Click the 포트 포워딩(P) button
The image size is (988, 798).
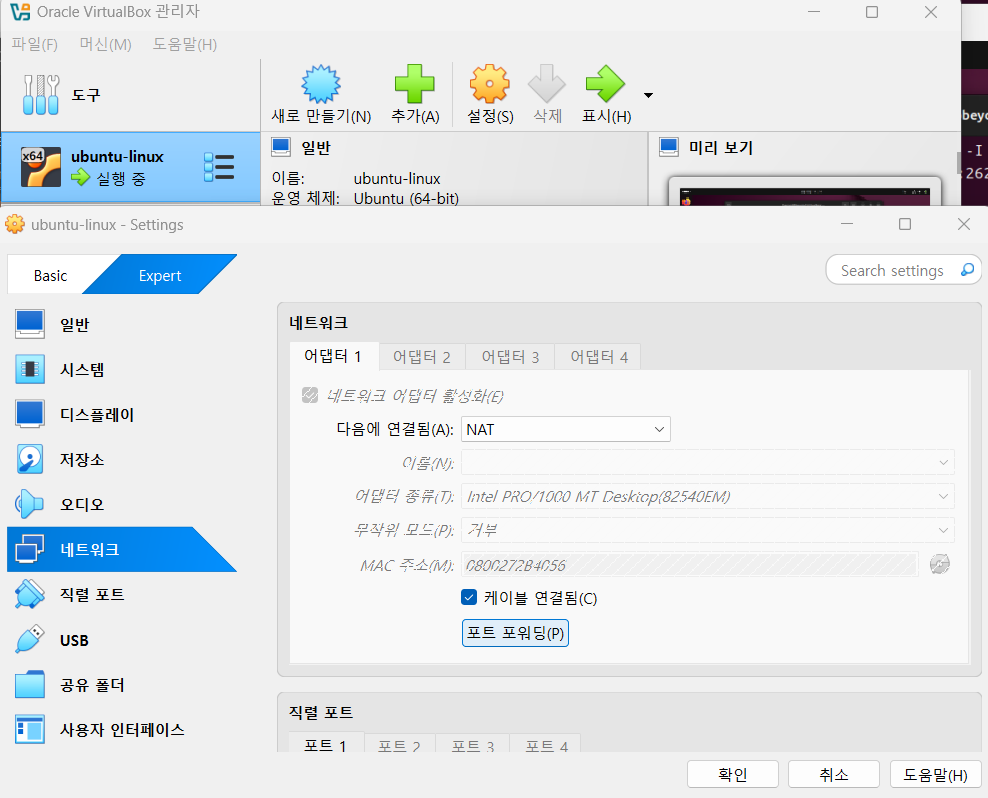coord(515,633)
